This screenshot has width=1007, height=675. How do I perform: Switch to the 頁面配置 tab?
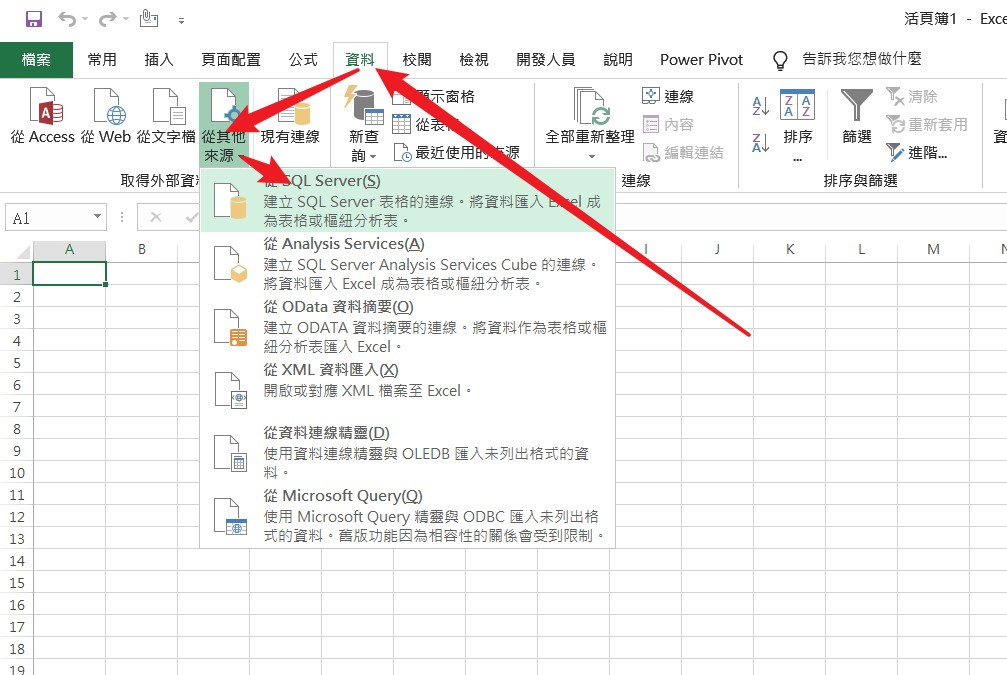[231, 60]
